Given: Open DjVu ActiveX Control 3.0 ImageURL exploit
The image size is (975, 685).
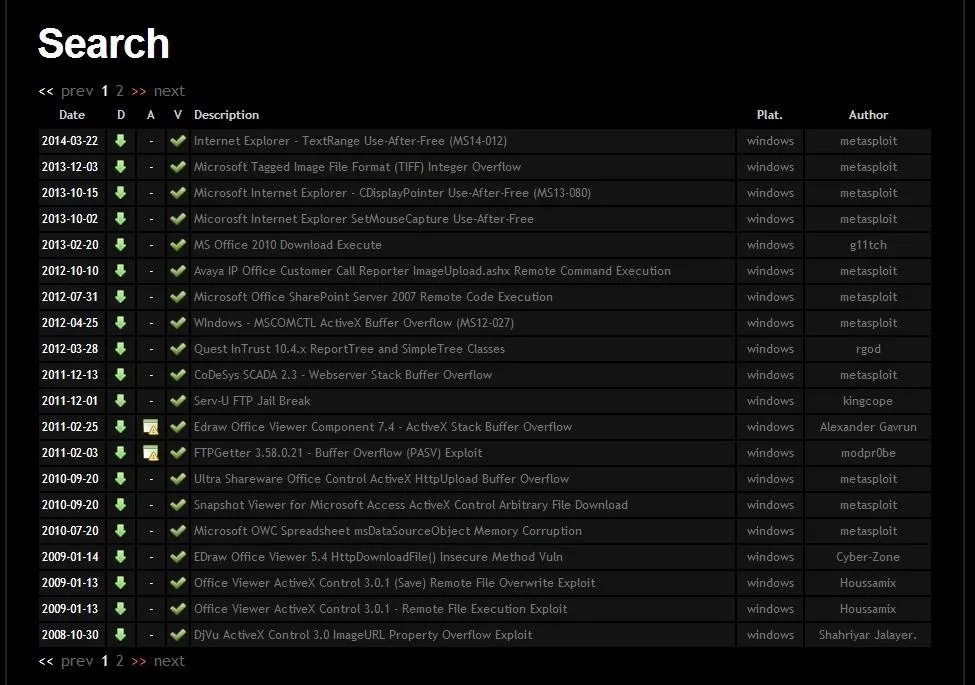Looking at the screenshot, I should (x=363, y=635).
